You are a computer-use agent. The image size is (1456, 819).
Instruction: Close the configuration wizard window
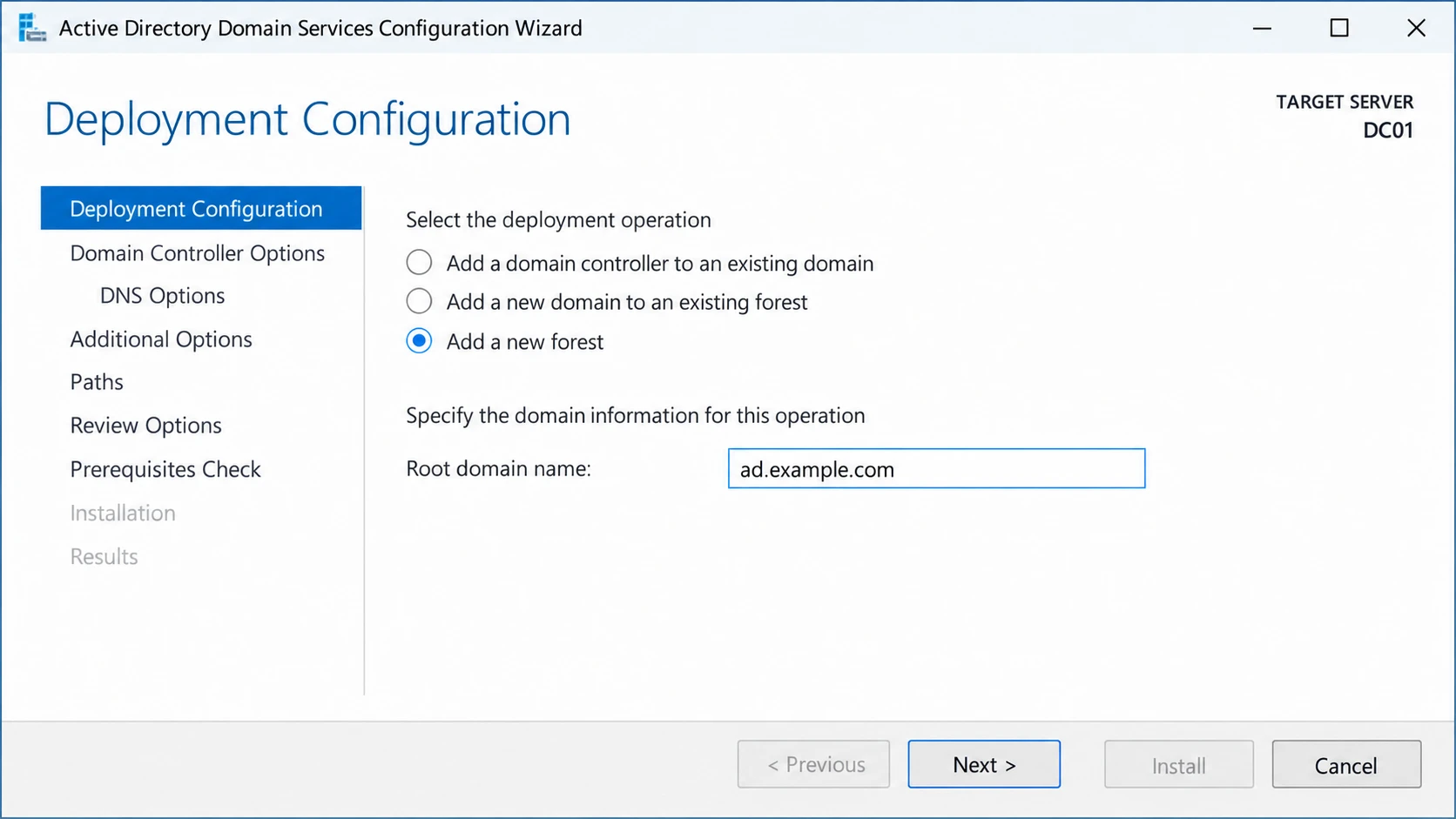tap(1416, 28)
